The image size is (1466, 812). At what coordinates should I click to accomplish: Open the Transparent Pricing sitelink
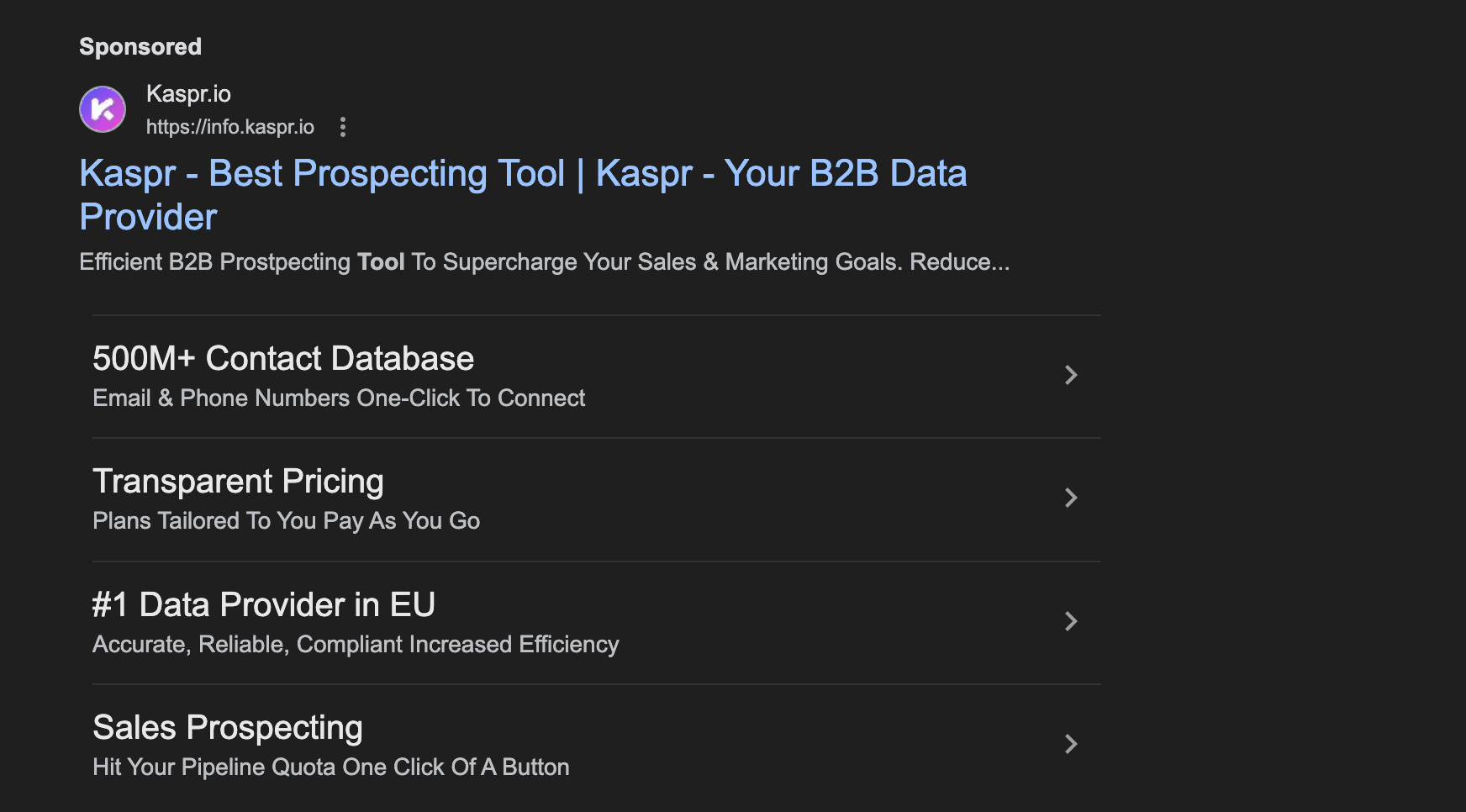pos(238,481)
